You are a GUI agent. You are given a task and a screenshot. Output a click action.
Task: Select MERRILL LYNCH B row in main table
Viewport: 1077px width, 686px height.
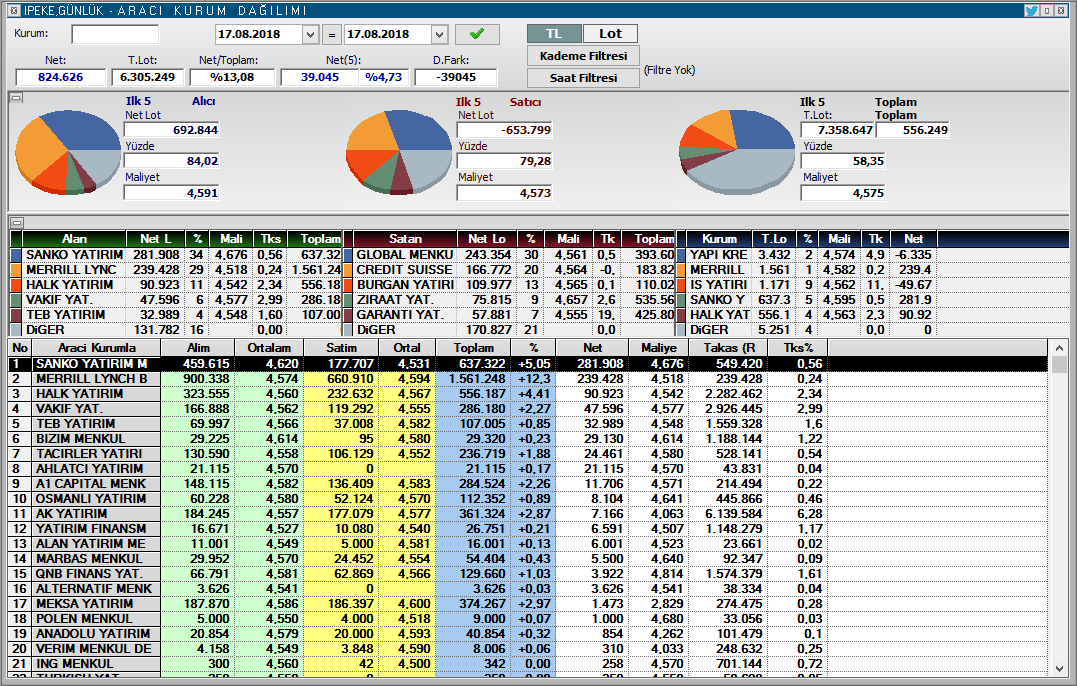tap(528, 379)
